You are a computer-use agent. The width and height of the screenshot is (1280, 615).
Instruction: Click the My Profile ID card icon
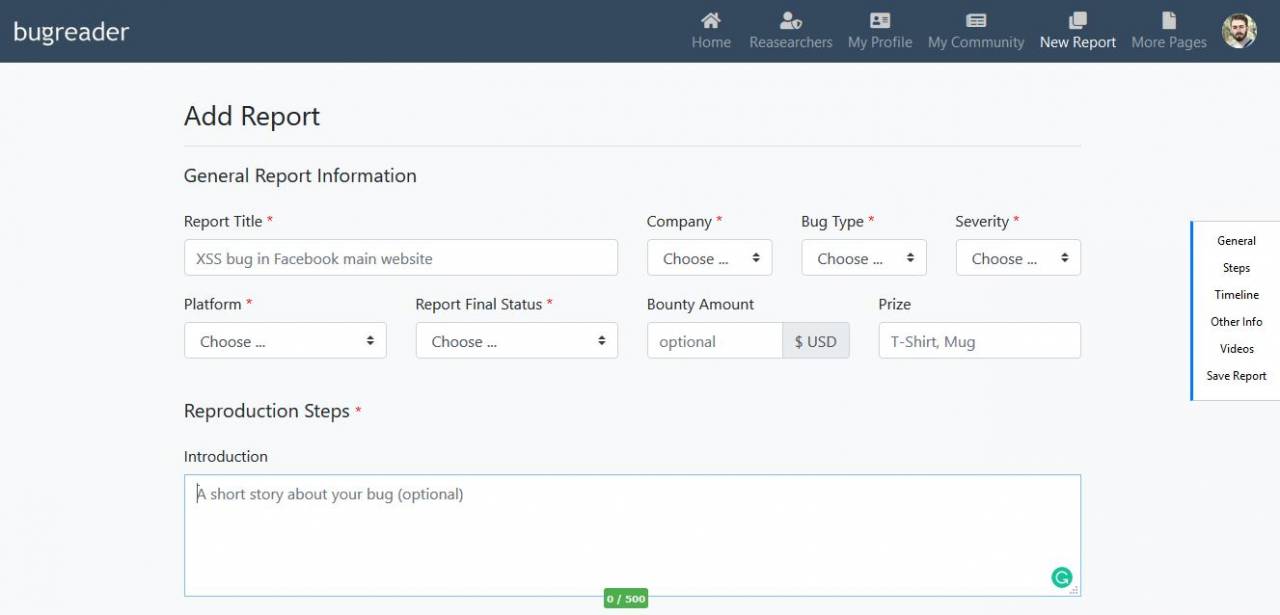tap(879, 20)
